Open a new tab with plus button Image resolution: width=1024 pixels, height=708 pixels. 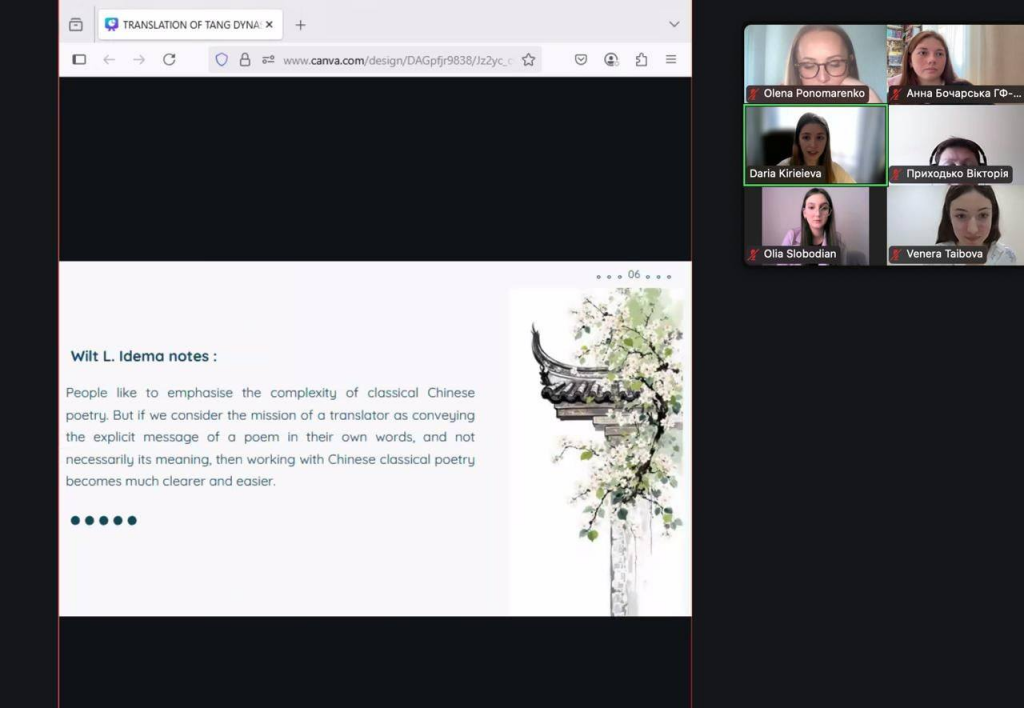click(x=300, y=25)
